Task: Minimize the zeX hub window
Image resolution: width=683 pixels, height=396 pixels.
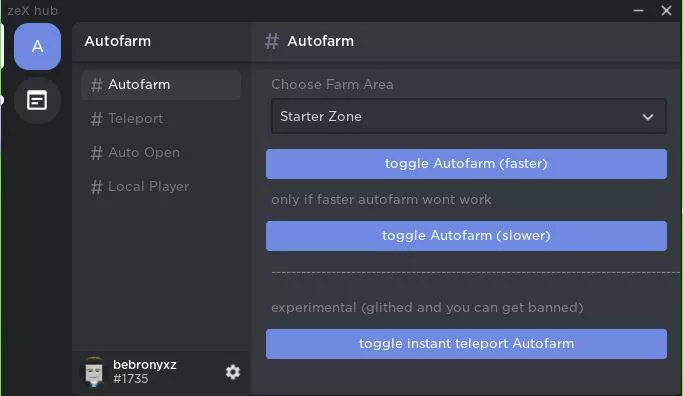Action: pyautogui.click(x=638, y=10)
